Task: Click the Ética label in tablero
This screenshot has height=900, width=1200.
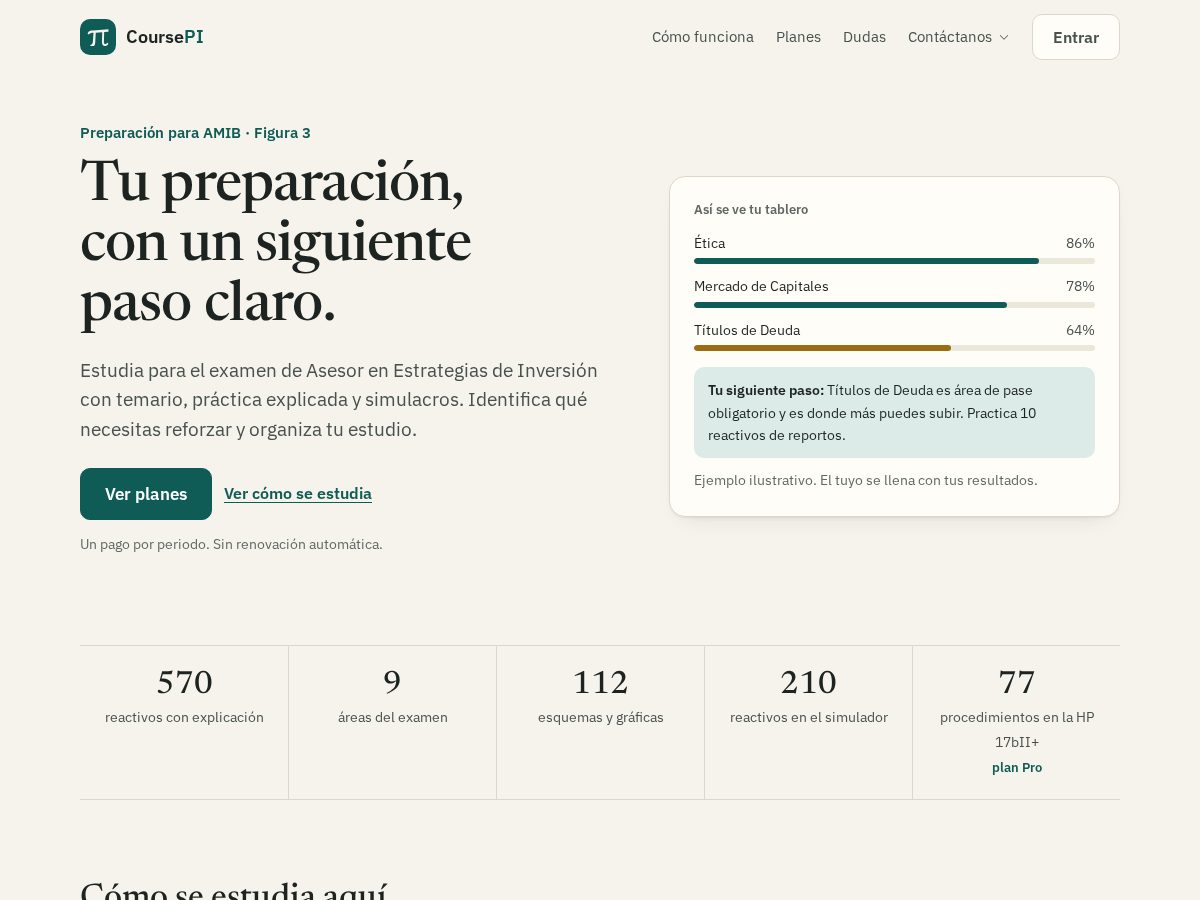Action: (709, 243)
